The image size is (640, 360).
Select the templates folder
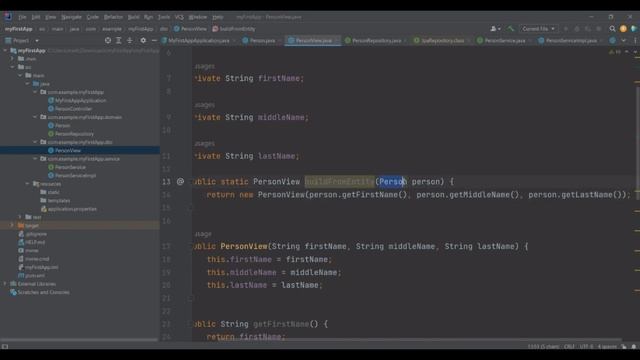click(55, 200)
